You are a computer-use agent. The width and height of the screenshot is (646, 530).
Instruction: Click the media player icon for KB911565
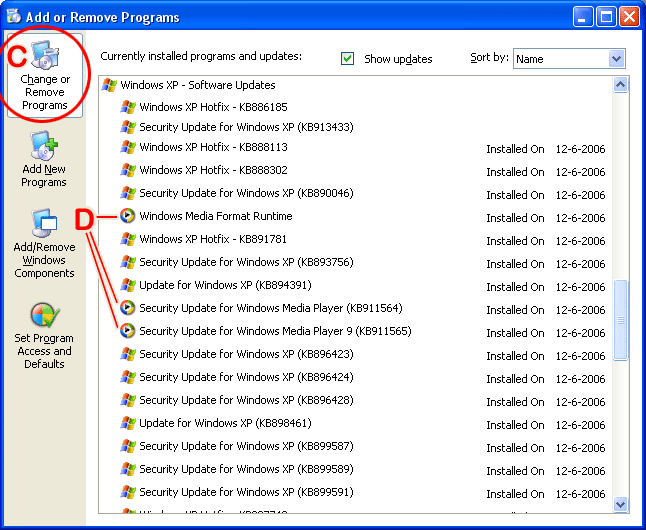point(128,331)
